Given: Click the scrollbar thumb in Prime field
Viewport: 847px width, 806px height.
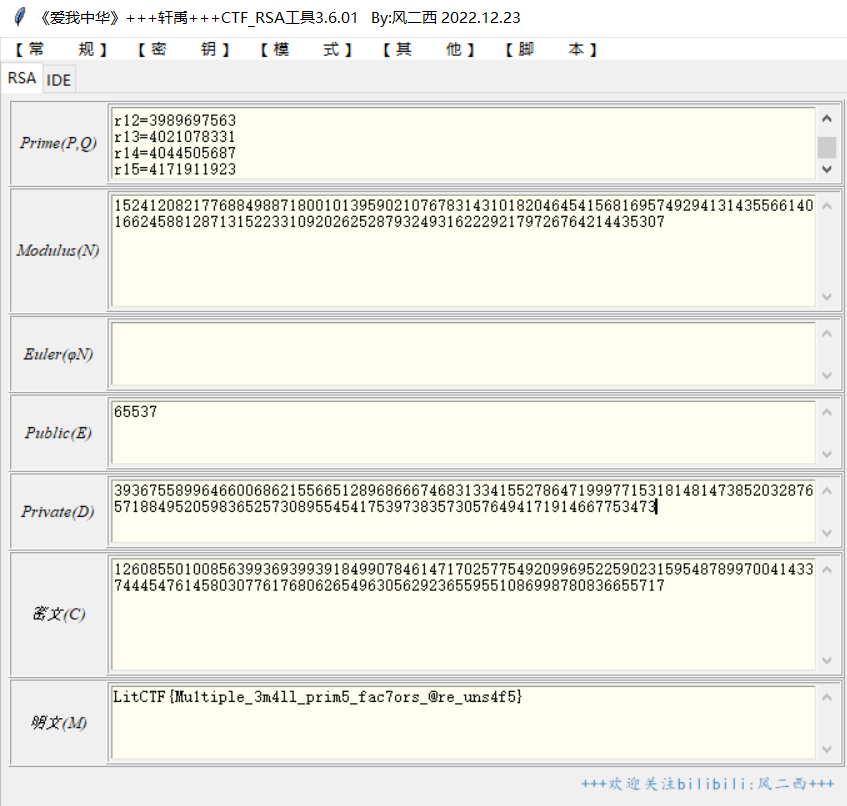Looking at the screenshot, I should 826,147.
